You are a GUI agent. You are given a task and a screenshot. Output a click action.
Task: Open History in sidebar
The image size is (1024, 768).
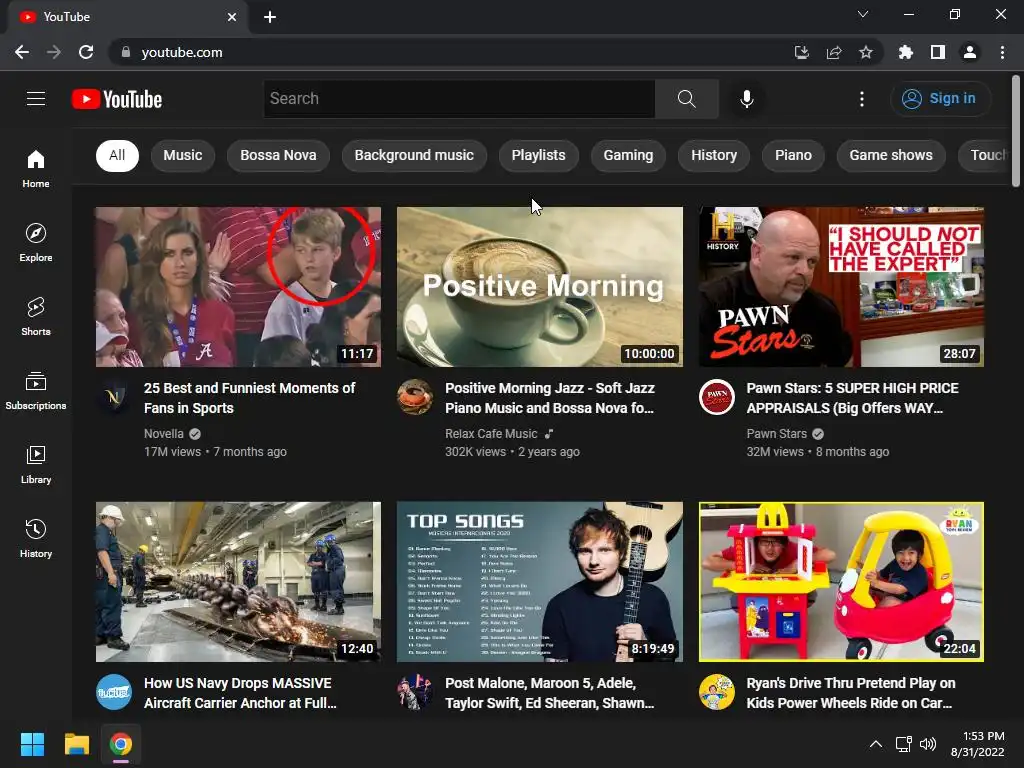36,538
